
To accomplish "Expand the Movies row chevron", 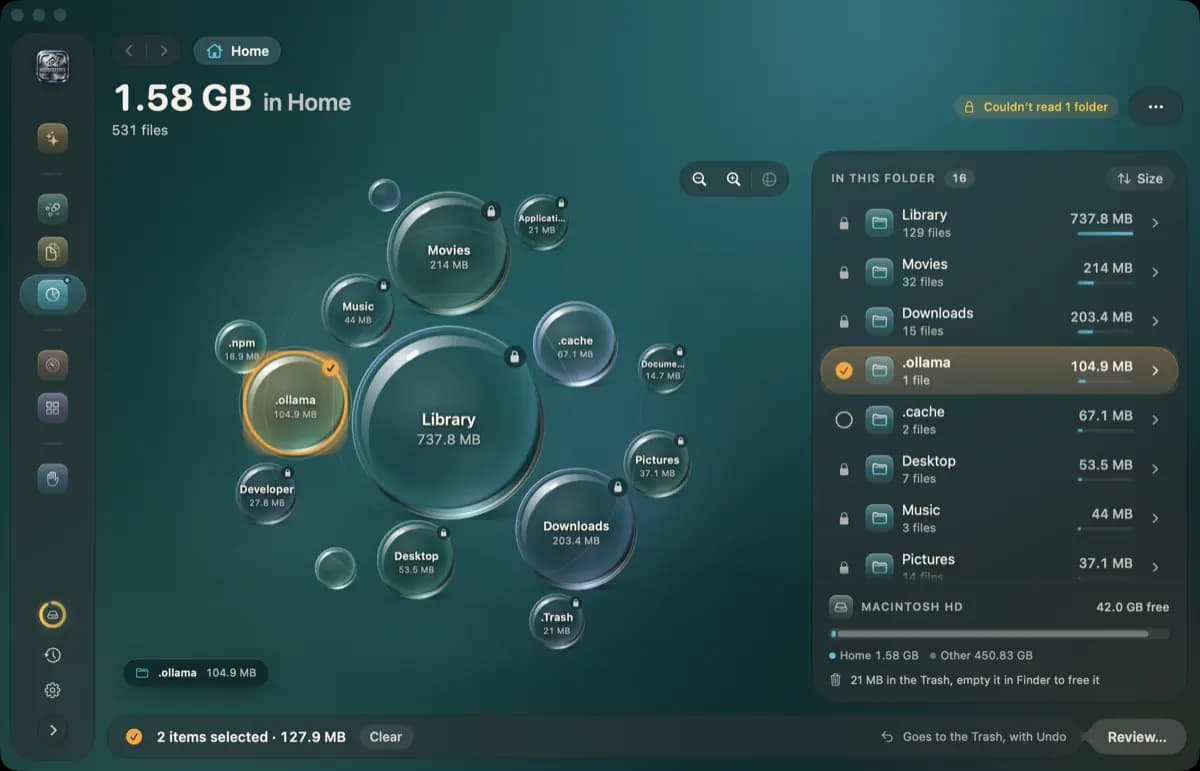I will click(1155, 272).
